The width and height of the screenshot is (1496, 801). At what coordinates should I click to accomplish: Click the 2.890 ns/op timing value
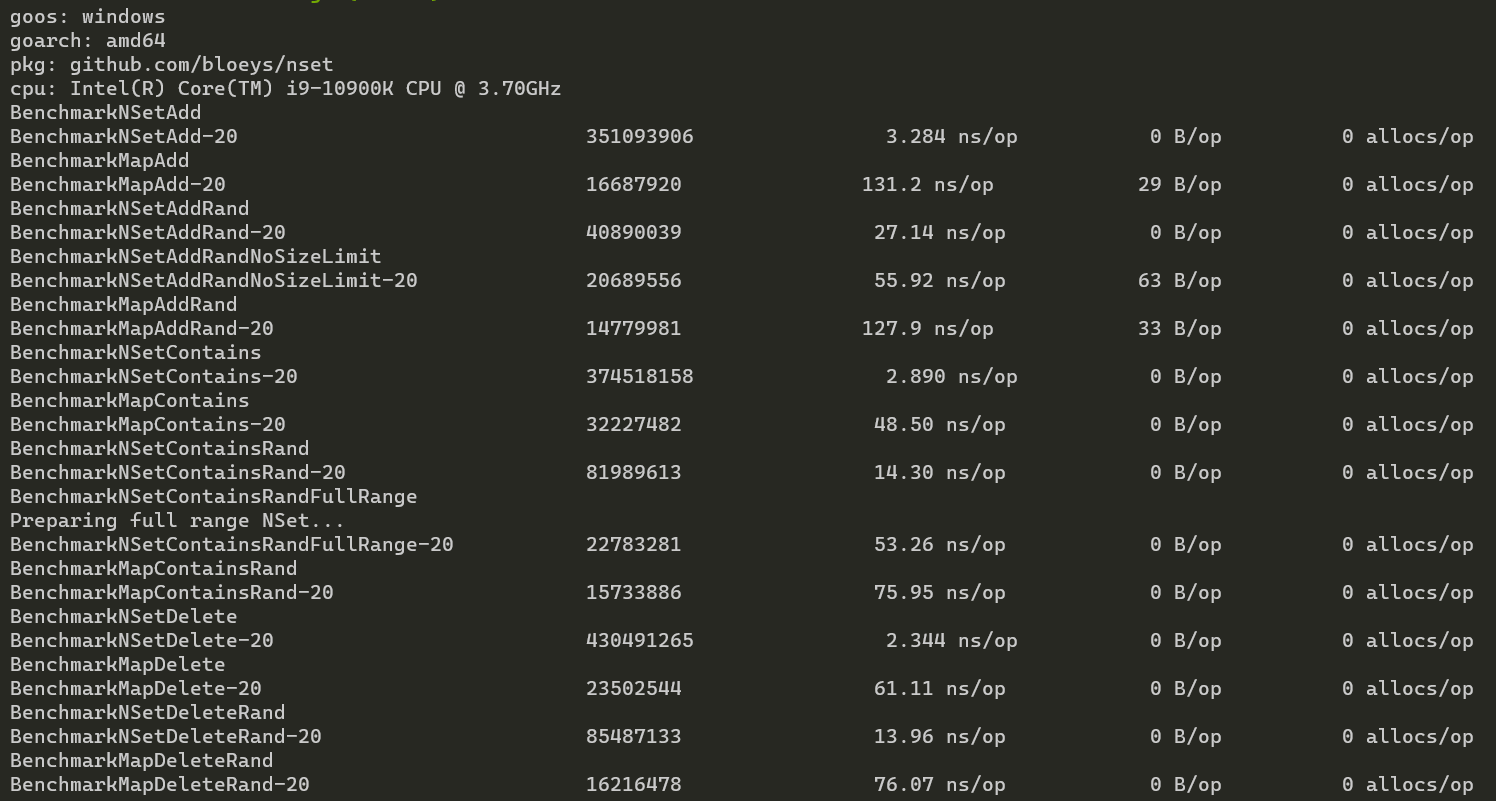tap(951, 377)
